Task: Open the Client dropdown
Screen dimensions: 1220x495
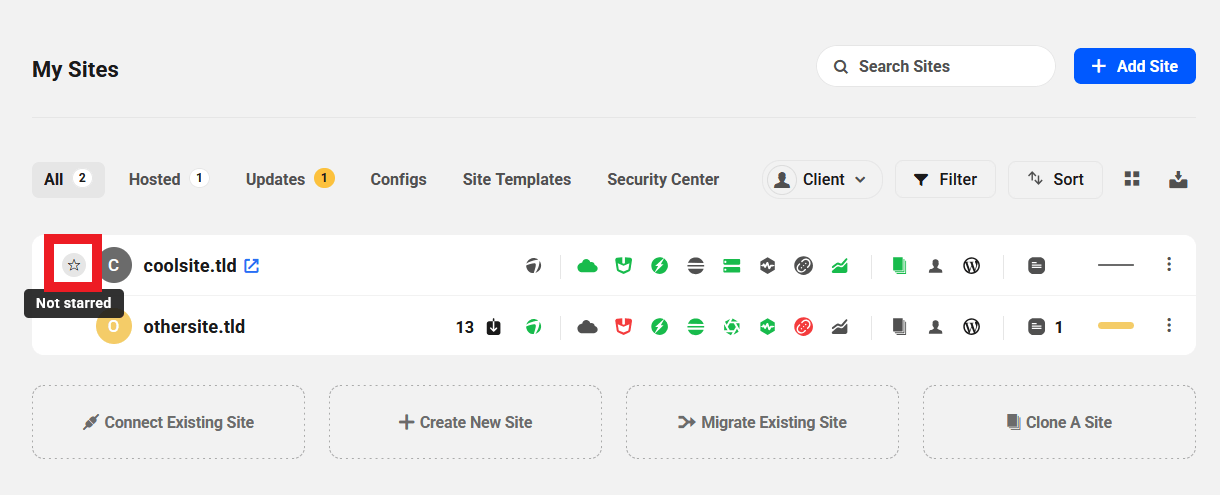Action: (823, 180)
